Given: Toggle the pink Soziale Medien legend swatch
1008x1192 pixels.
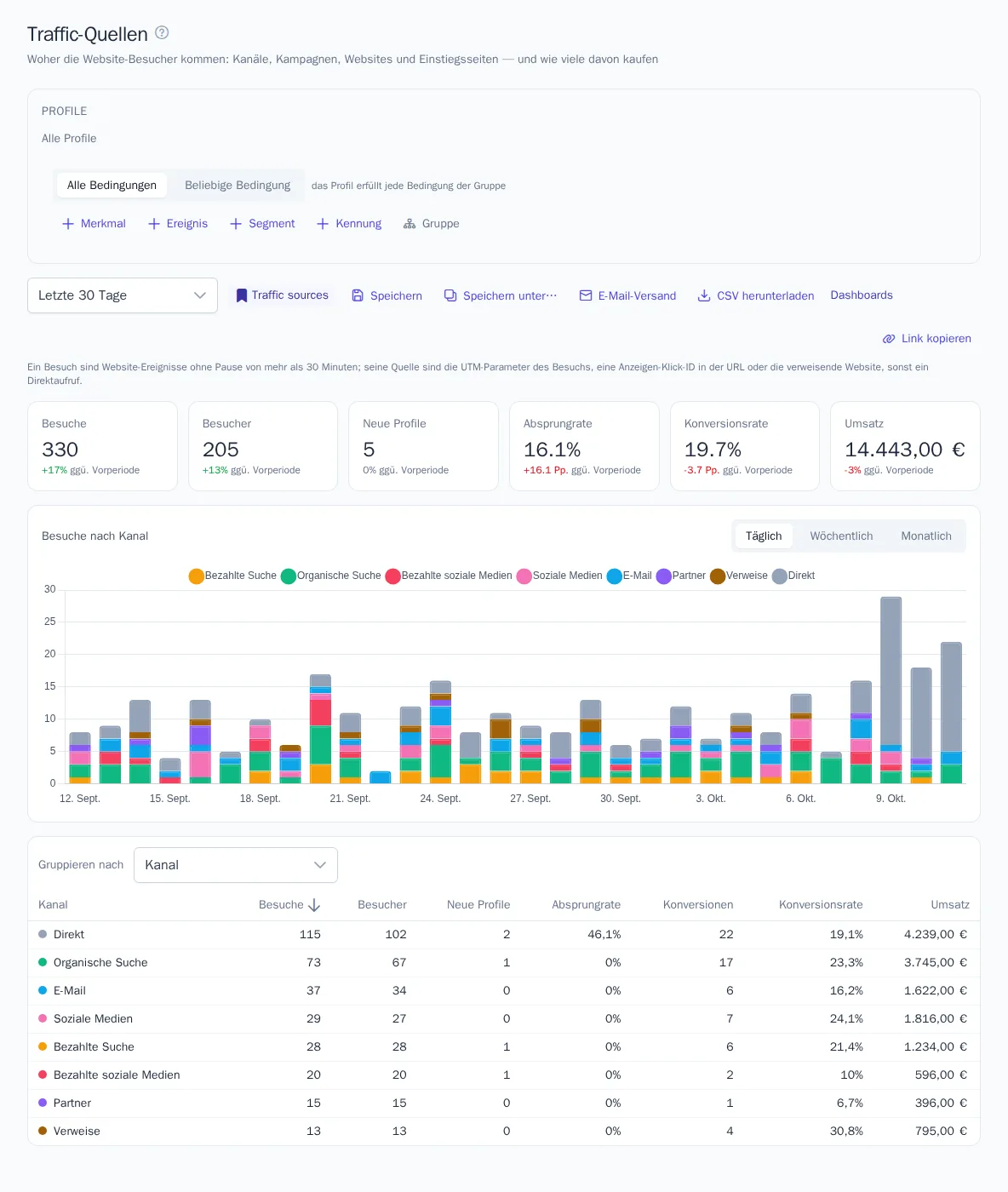Looking at the screenshot, I should (x=524, y=576).
